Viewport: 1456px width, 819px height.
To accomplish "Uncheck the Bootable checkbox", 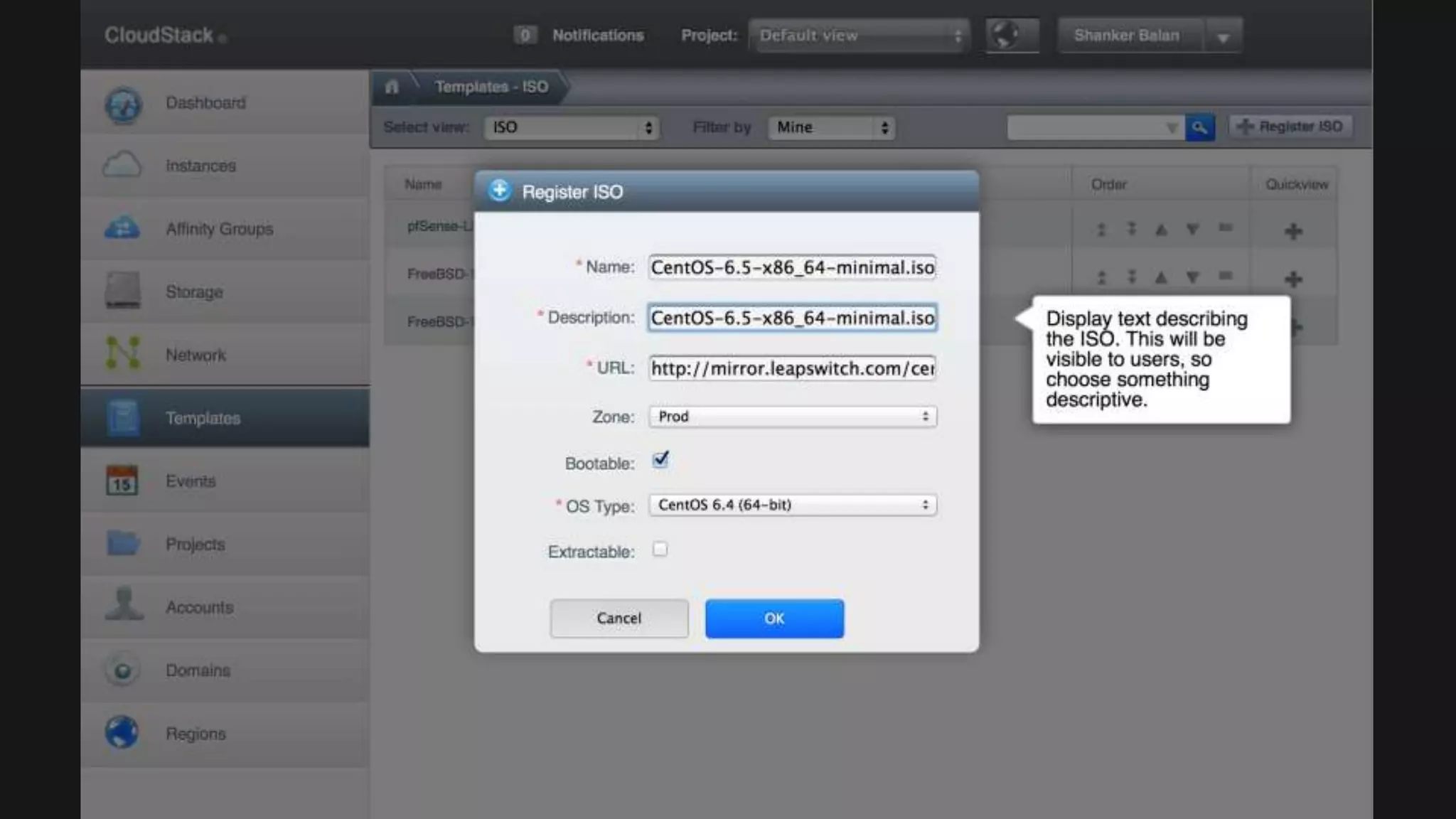I will click(660, 460).
